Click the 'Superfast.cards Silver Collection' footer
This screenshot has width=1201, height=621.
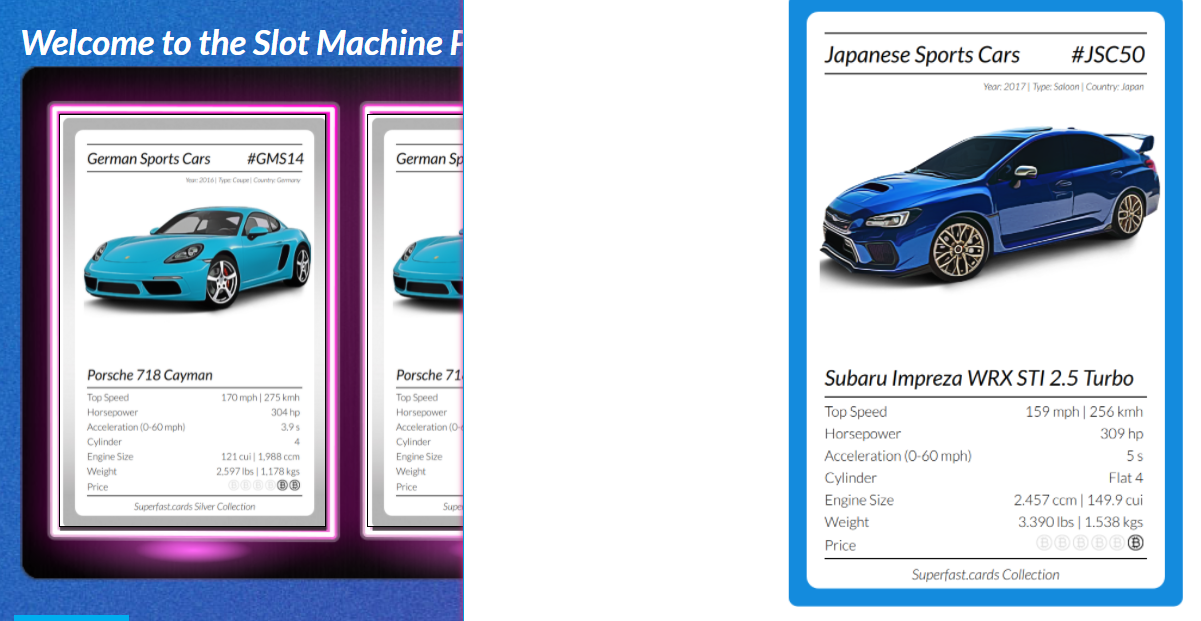(195, 506)
